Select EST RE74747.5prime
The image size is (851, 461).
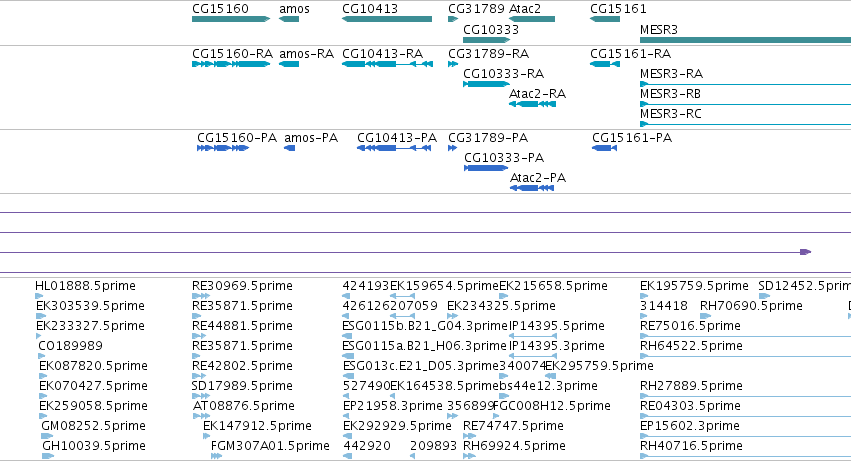513,427
